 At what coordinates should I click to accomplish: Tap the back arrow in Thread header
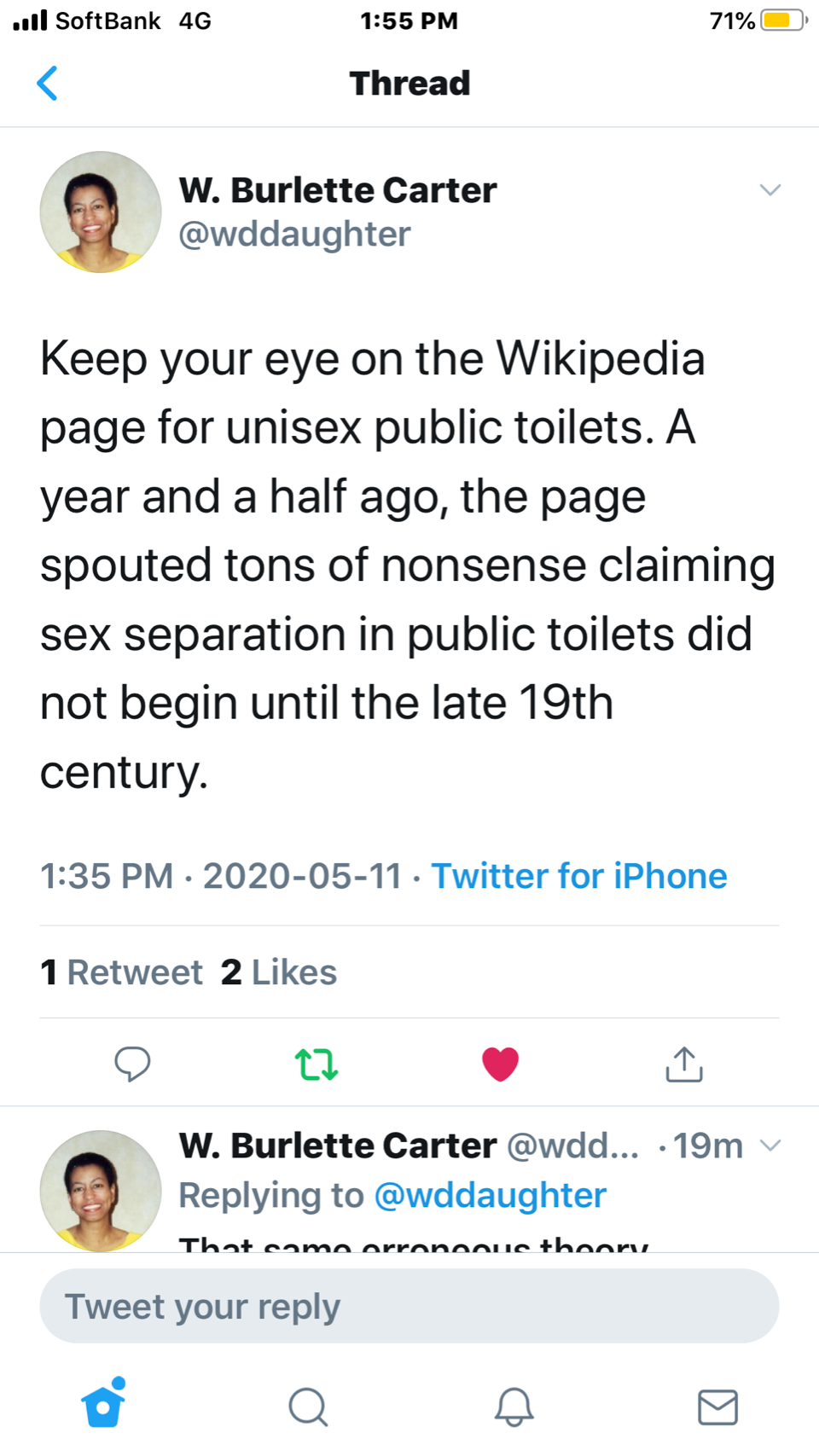(48, 84)
